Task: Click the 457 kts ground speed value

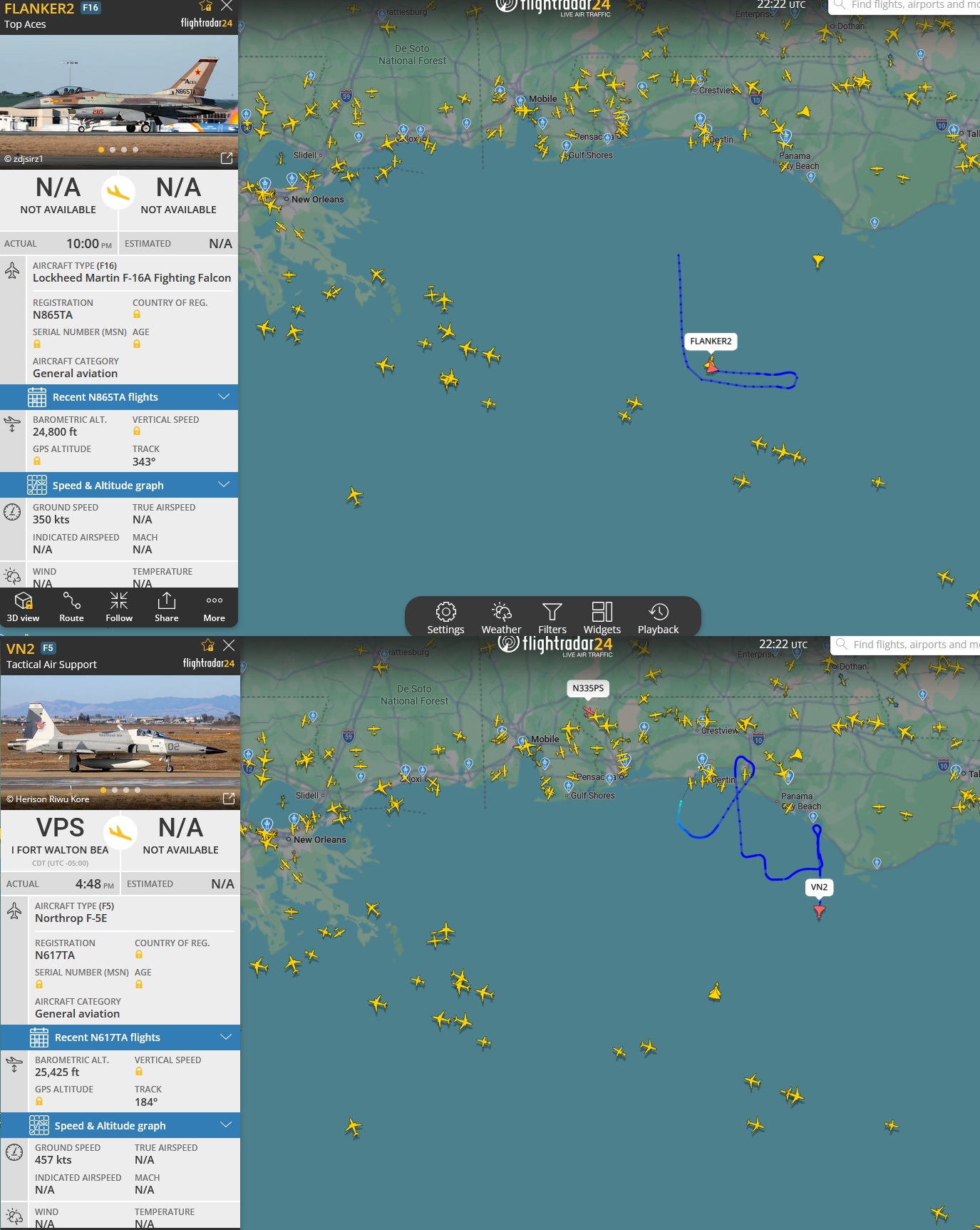Action: [x=53, y=1160]
